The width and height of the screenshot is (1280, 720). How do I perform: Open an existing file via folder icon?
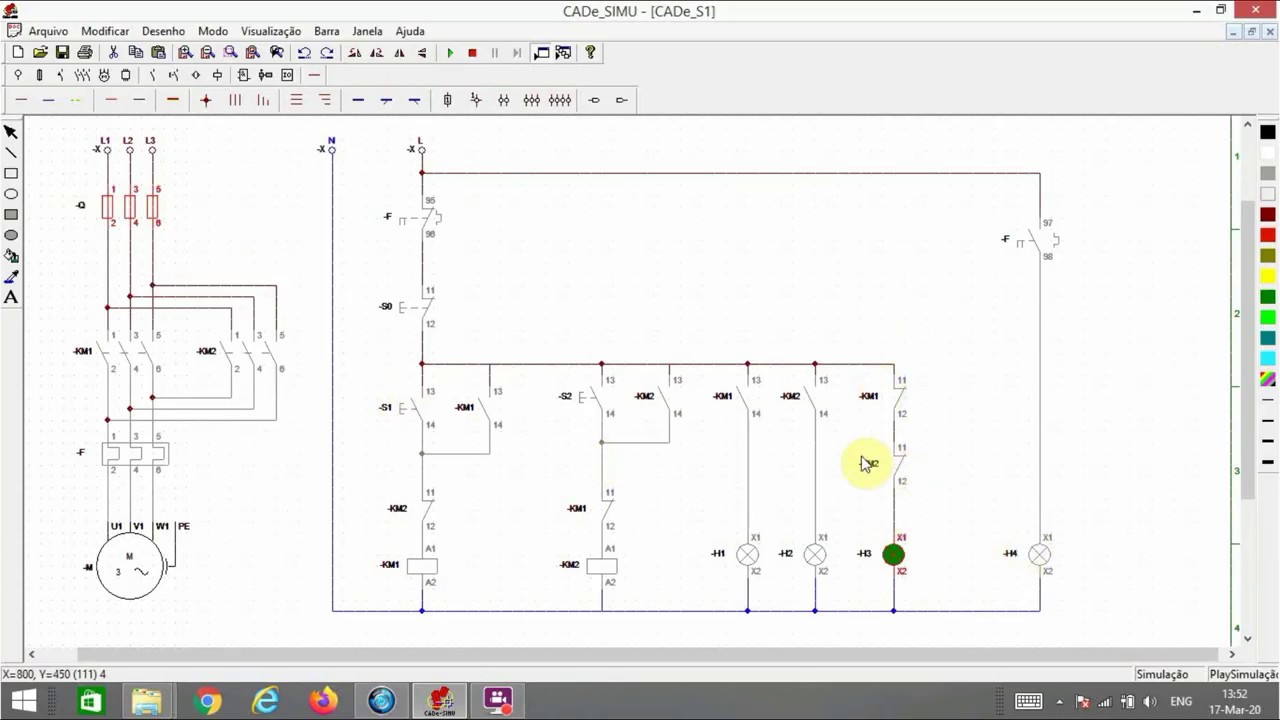[x=40, y=52]
